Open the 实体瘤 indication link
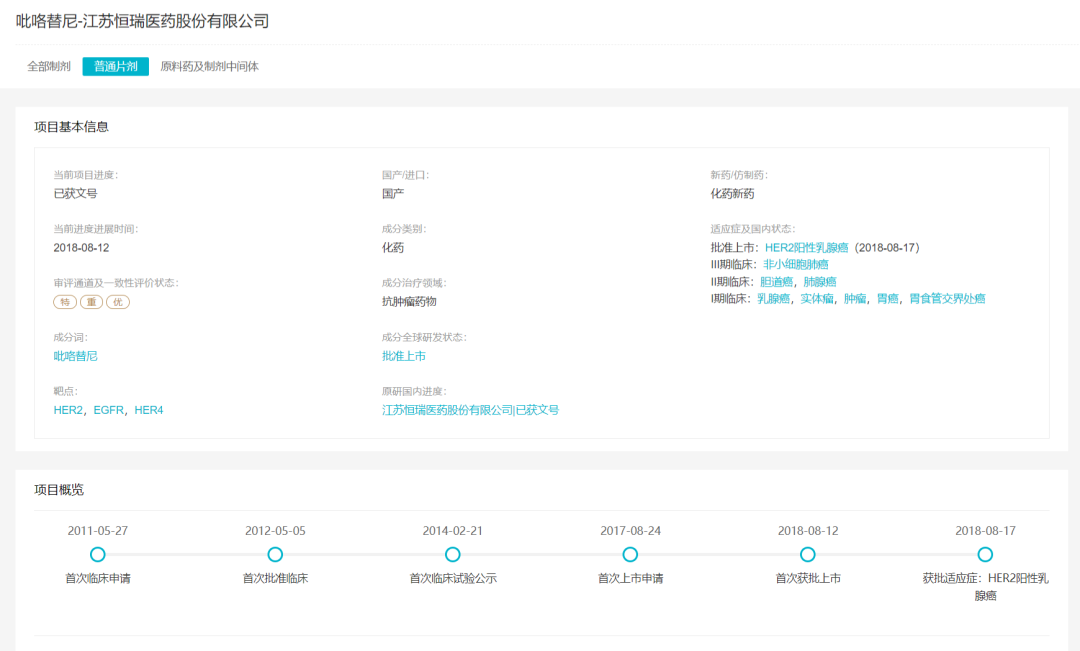 (817, 298)
